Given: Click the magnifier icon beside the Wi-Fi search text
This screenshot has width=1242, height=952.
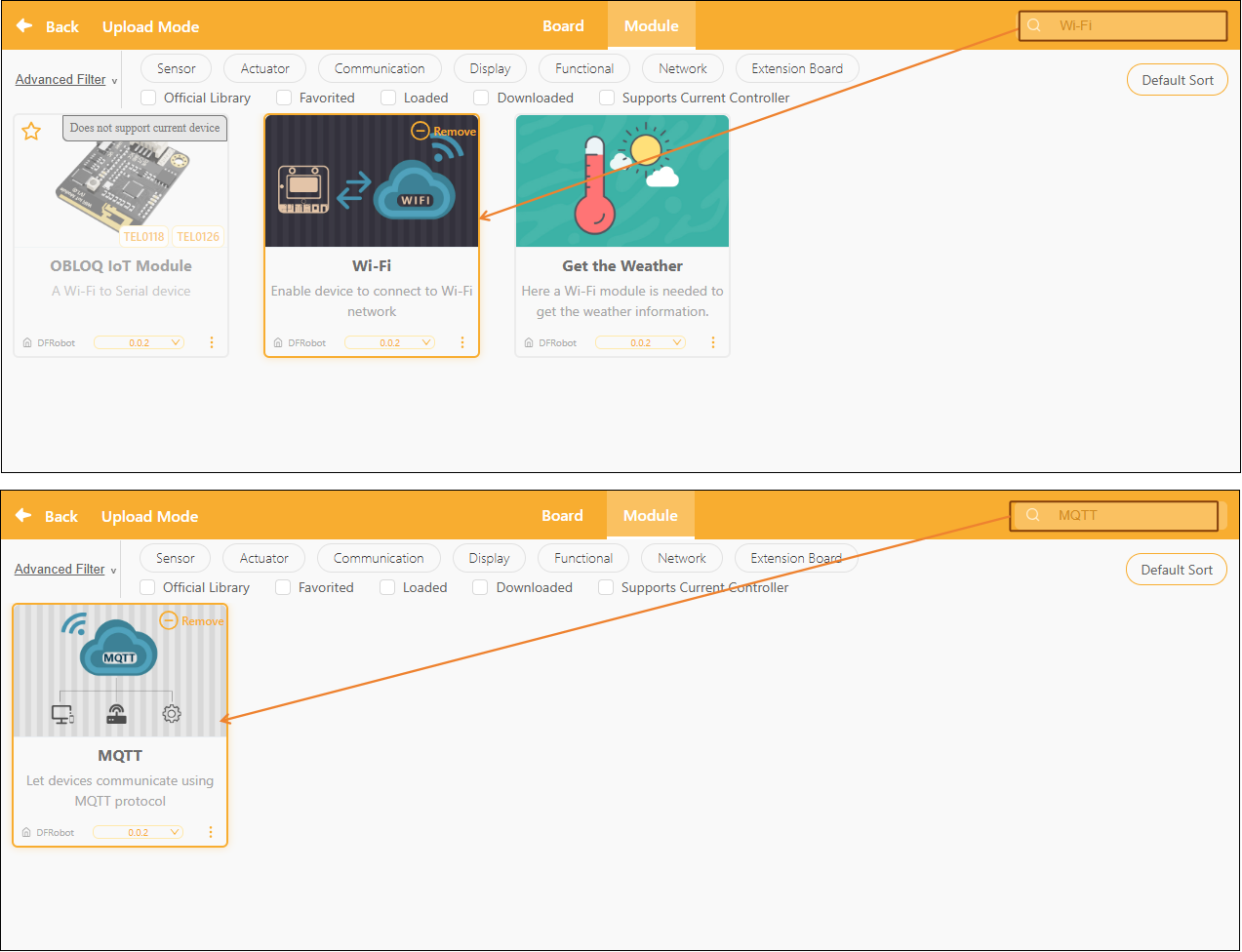Looking at the screenshot, I should 1034,25.
